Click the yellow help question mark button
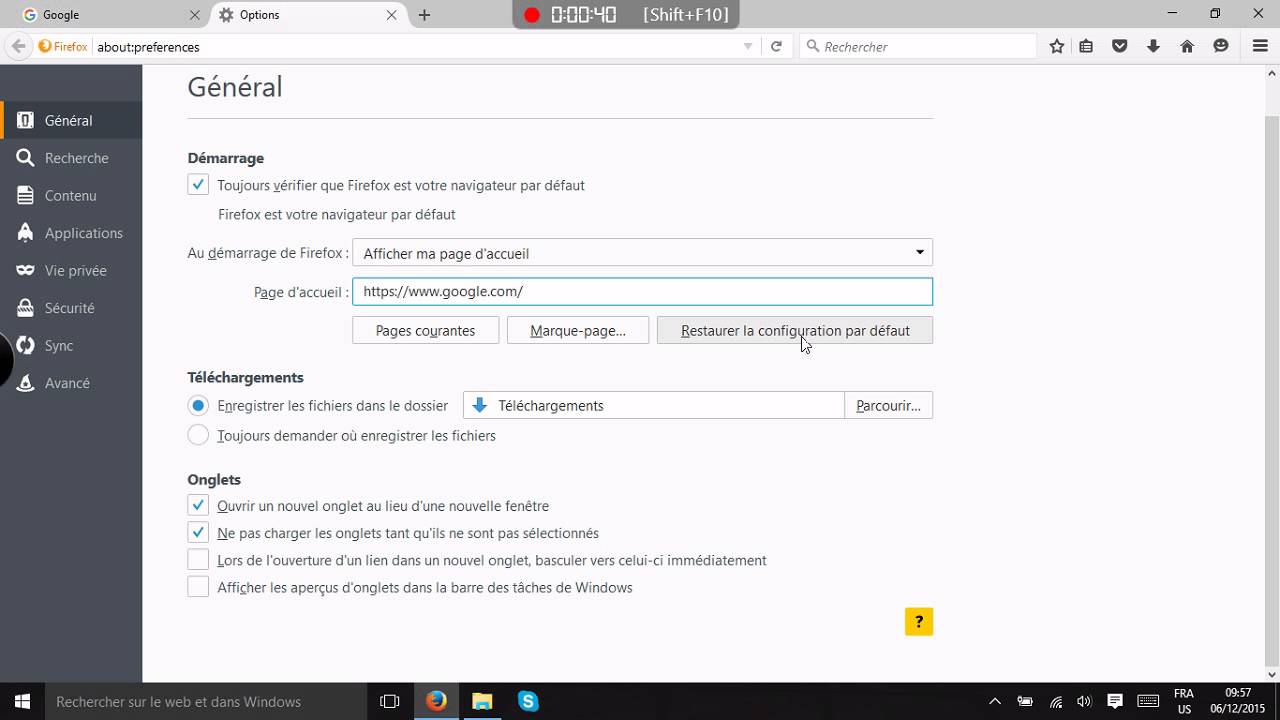 coord(919,622)
